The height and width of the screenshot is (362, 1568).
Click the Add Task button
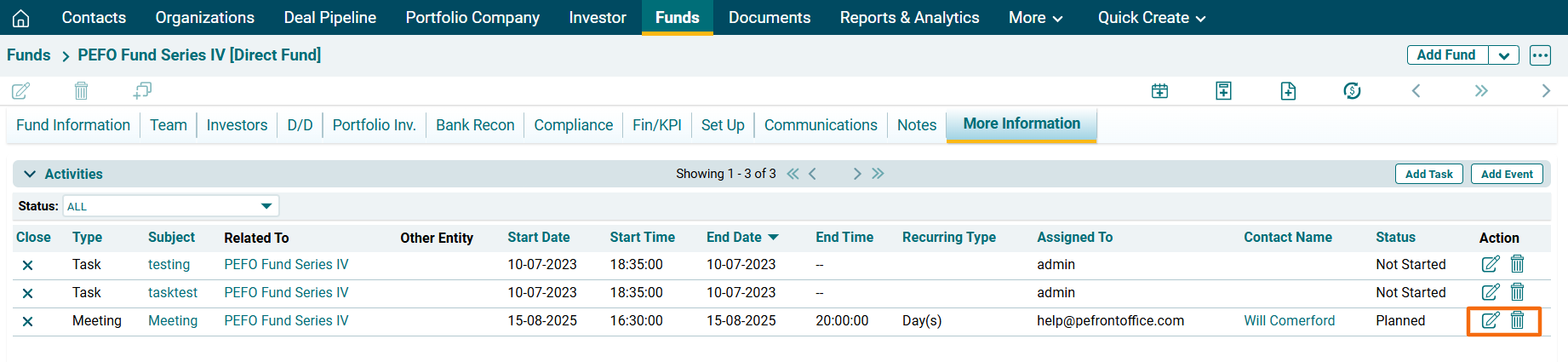(1428, 174)
